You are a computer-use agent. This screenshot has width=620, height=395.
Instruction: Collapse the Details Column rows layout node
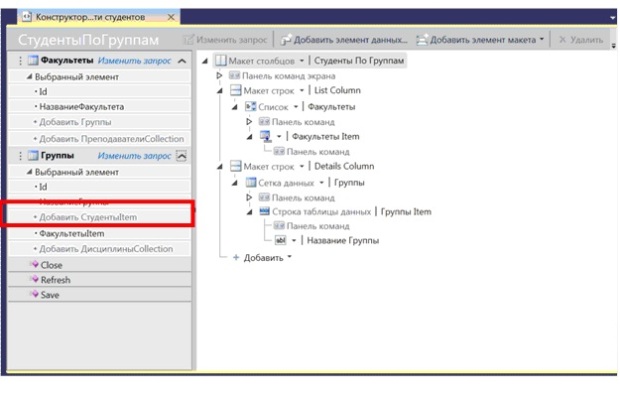coord(219,167)
